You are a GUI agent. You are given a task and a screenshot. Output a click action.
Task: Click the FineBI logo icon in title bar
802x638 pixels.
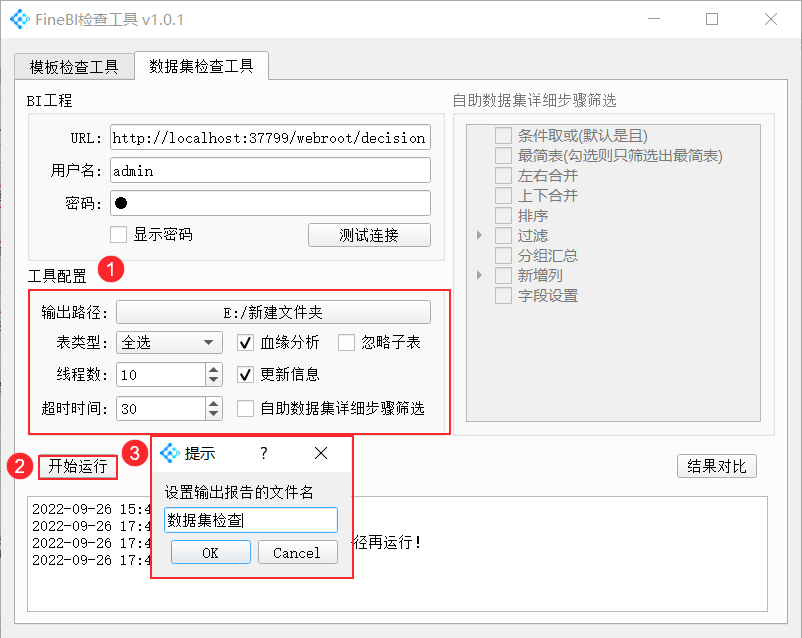pyautogui.click(x=20, y=19)
